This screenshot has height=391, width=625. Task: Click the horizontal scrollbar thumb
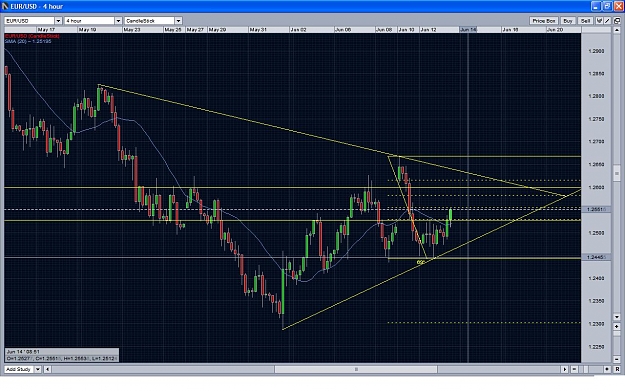tap(356, 369)
